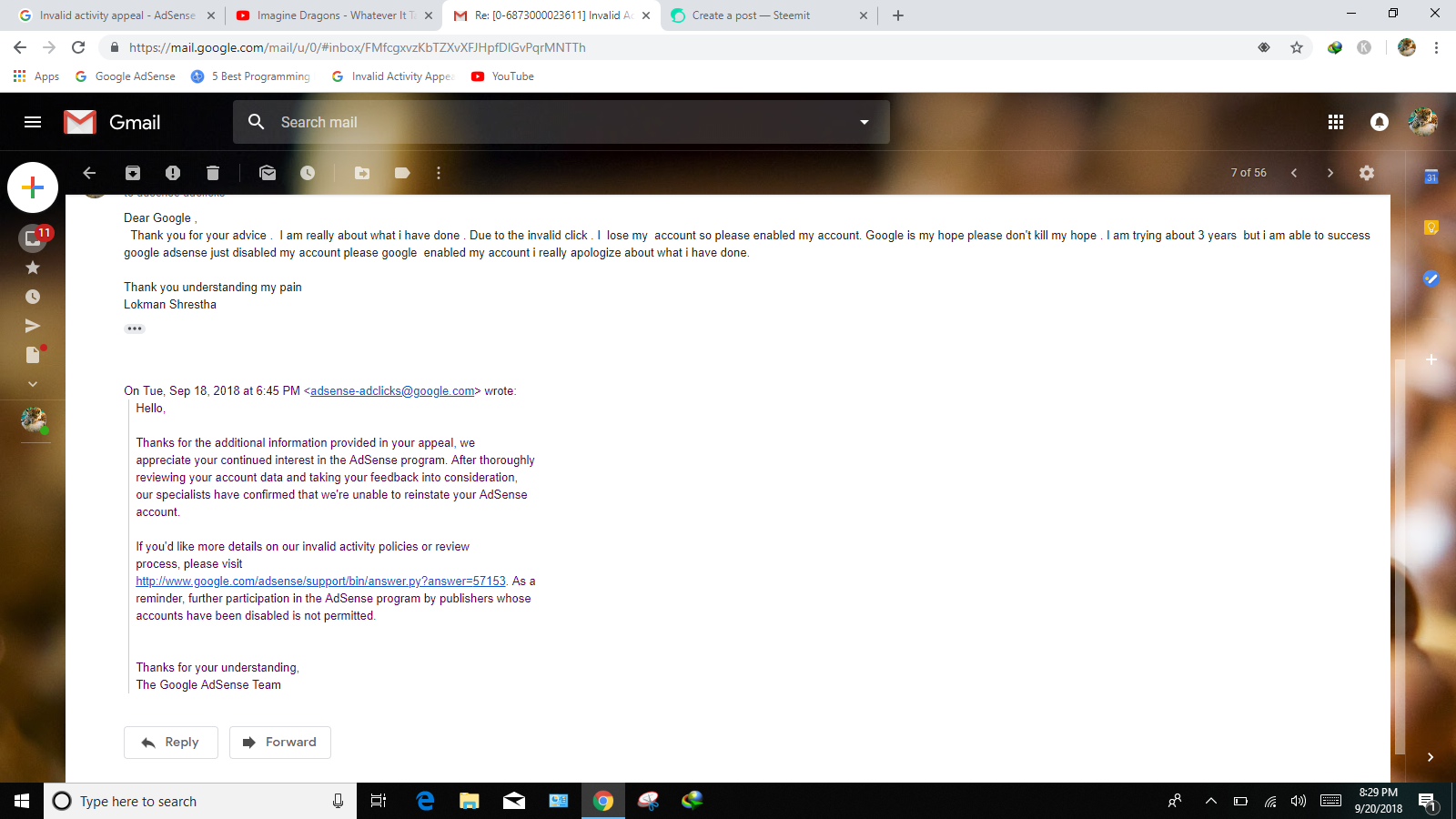This screenshot has width=1456, height=819.
Task: Show search options dropdown arrow
Action: point(864,122)
